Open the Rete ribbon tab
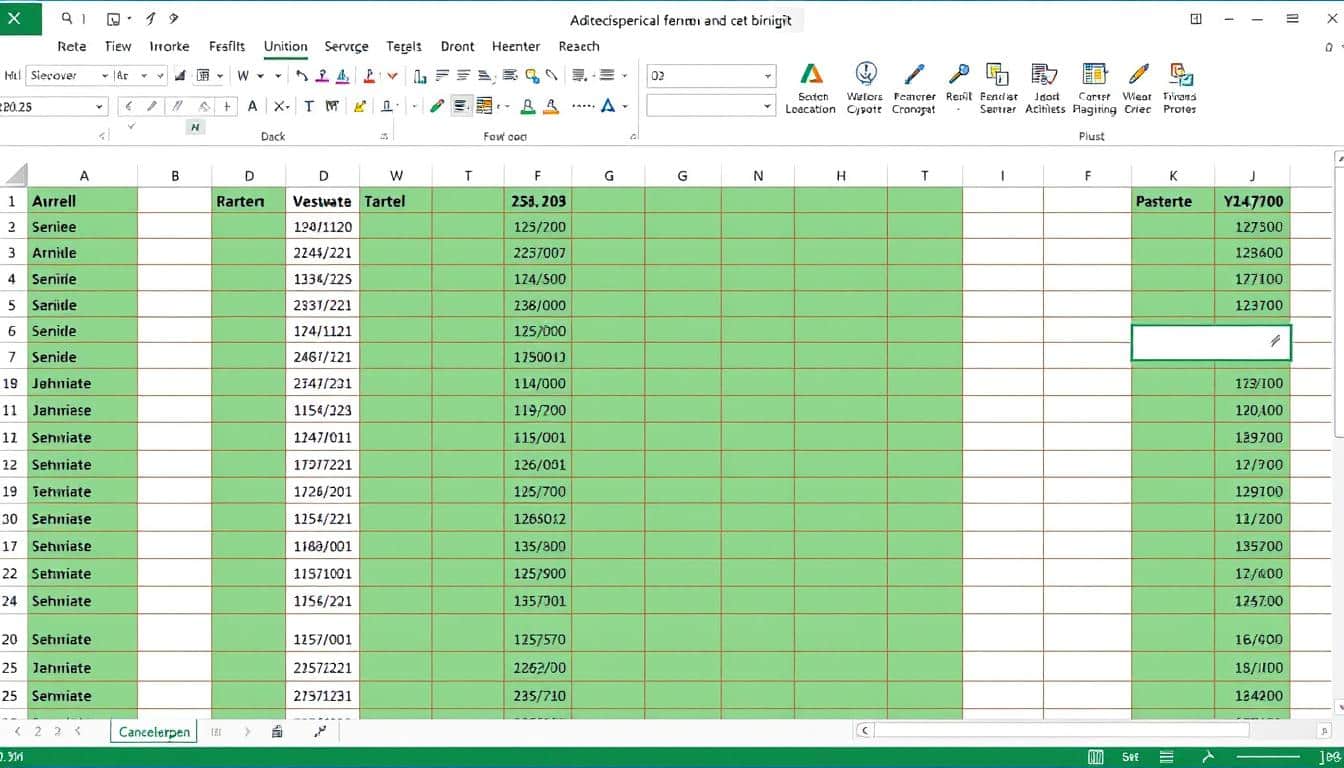The width and height of the screenshot is (1344, 768). click(72, 46)
